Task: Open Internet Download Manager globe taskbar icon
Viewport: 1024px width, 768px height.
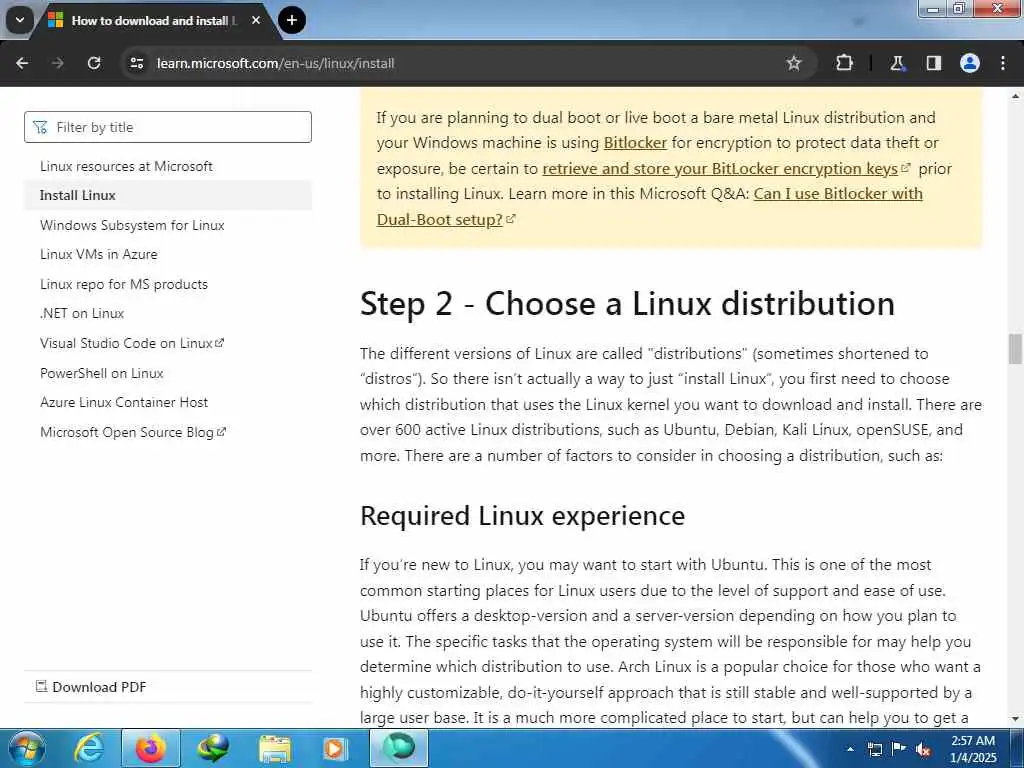Action: point(213,748)
